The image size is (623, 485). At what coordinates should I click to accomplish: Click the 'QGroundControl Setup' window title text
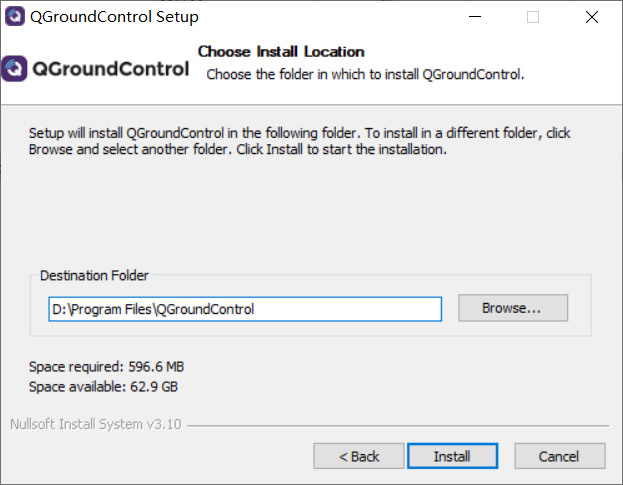(x=115, y=17)
